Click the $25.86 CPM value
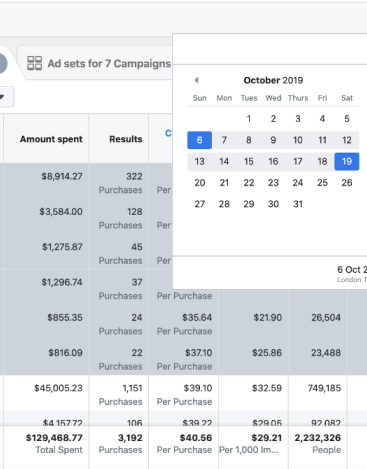Viewport: 367px width, 469px height. tap(267, 353)
